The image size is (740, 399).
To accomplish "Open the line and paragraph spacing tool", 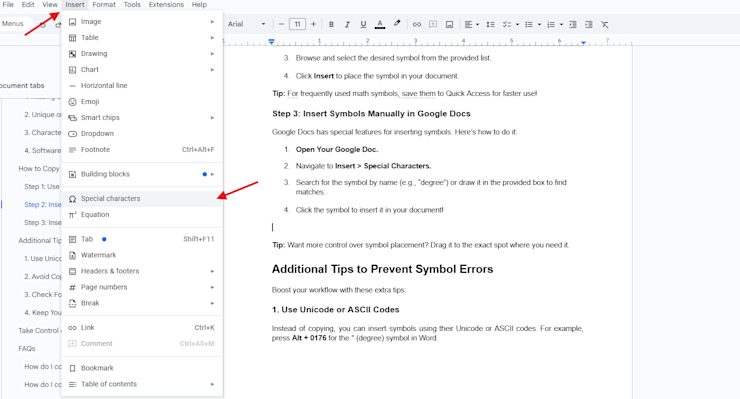I will point(490,24).
